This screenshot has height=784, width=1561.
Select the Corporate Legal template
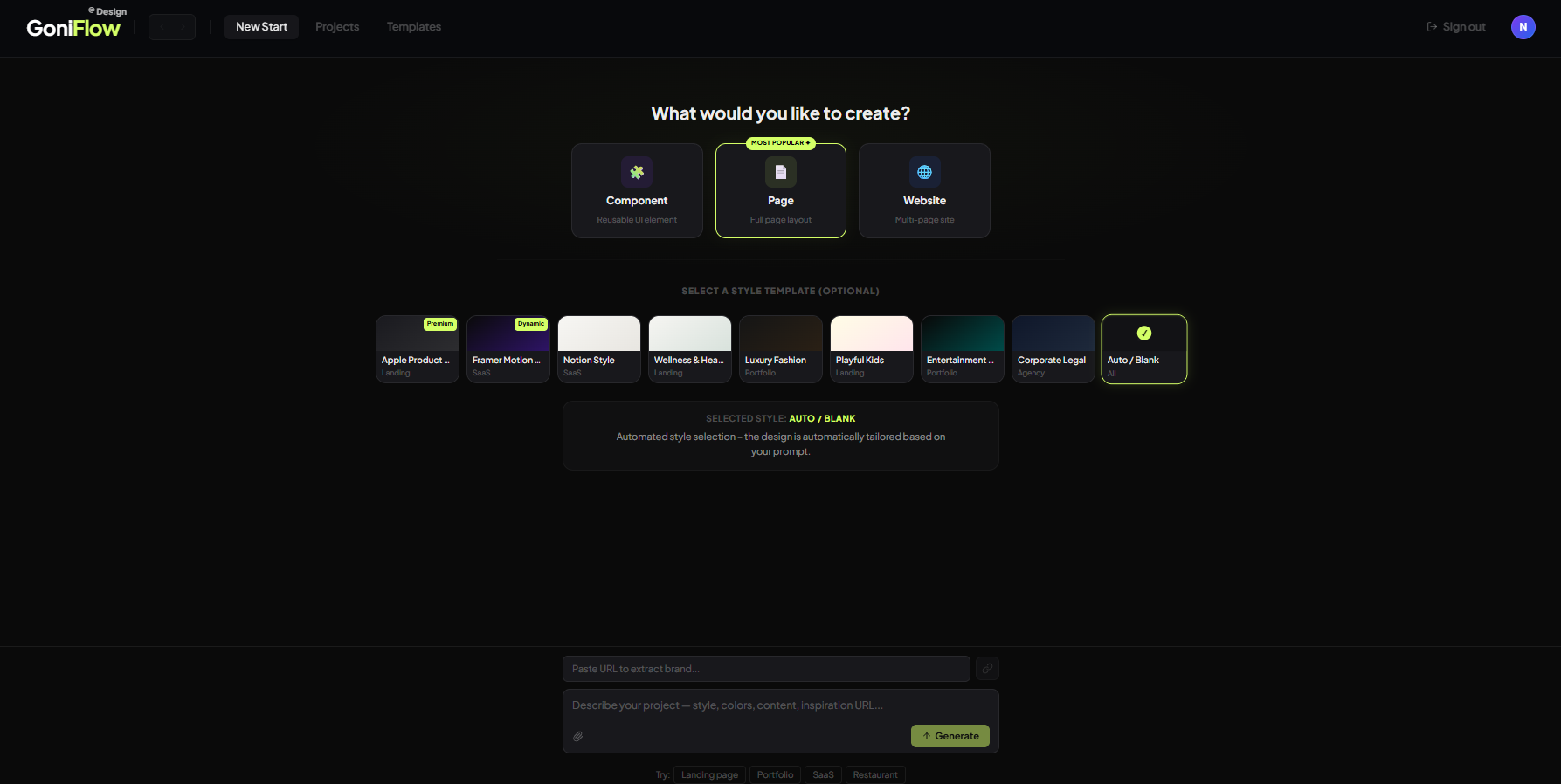point(1053,349)
